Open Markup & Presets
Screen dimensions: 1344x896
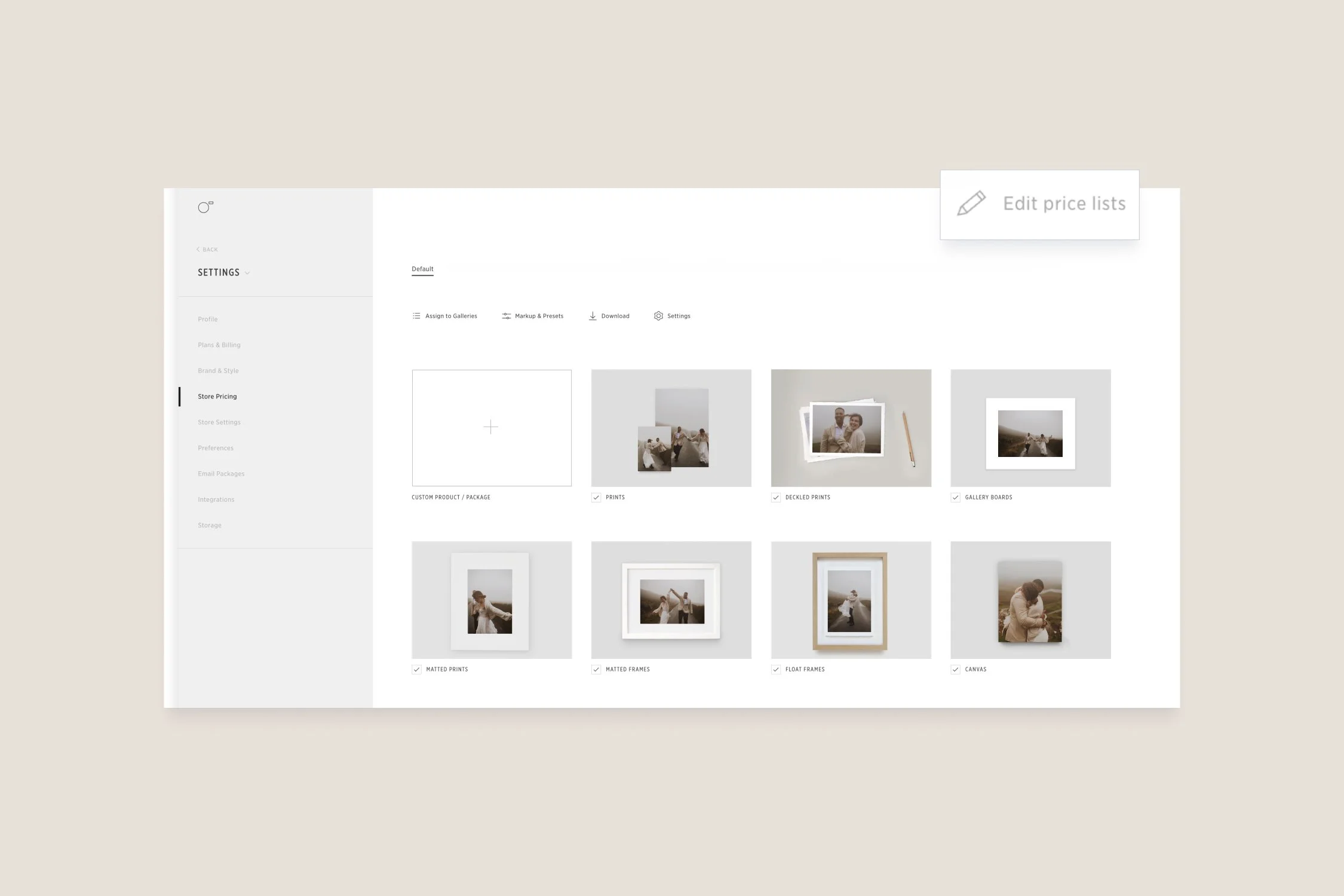[532, 315]
